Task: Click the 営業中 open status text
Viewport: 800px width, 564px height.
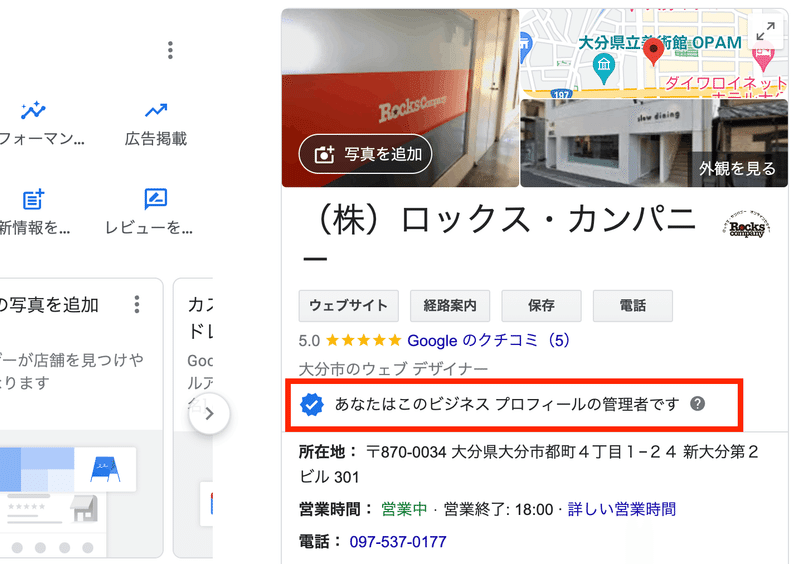Action: (404, 509)
